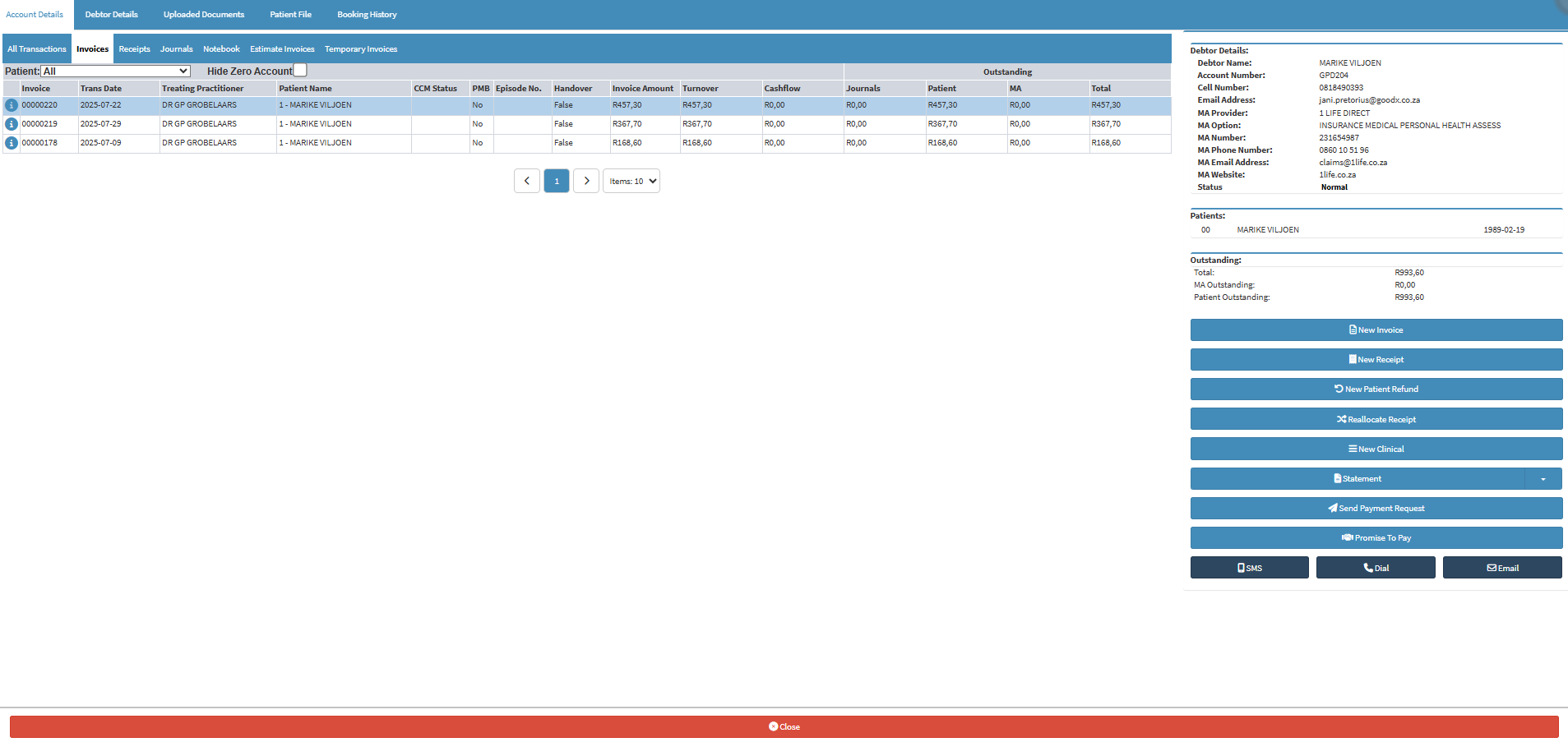The width and height of the screenshot is (1568, 742).
Task: Click info icon for invoice 00000219
Action: pos(12,124)
